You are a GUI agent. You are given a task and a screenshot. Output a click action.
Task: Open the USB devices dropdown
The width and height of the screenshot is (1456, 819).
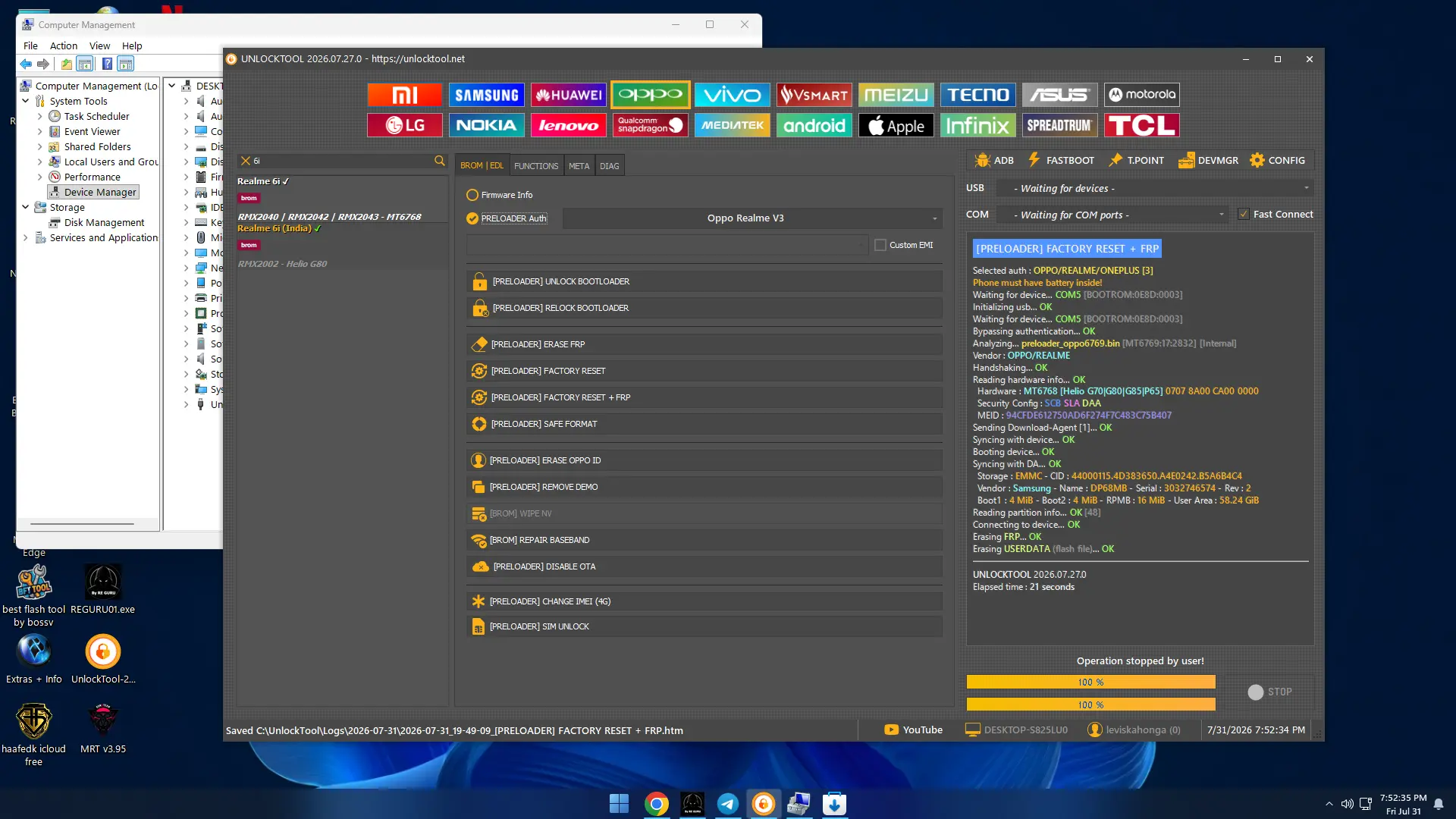[1154, 188]
